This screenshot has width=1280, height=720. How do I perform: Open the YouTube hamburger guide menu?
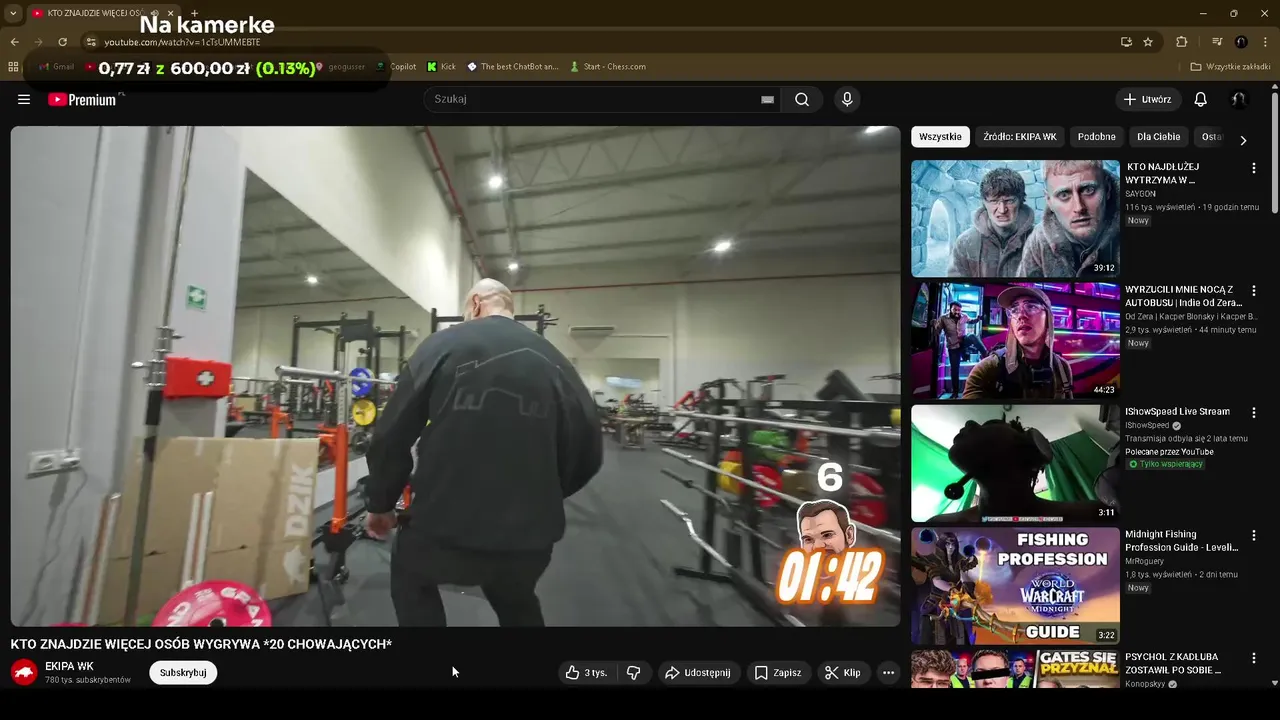click(24, 99)
